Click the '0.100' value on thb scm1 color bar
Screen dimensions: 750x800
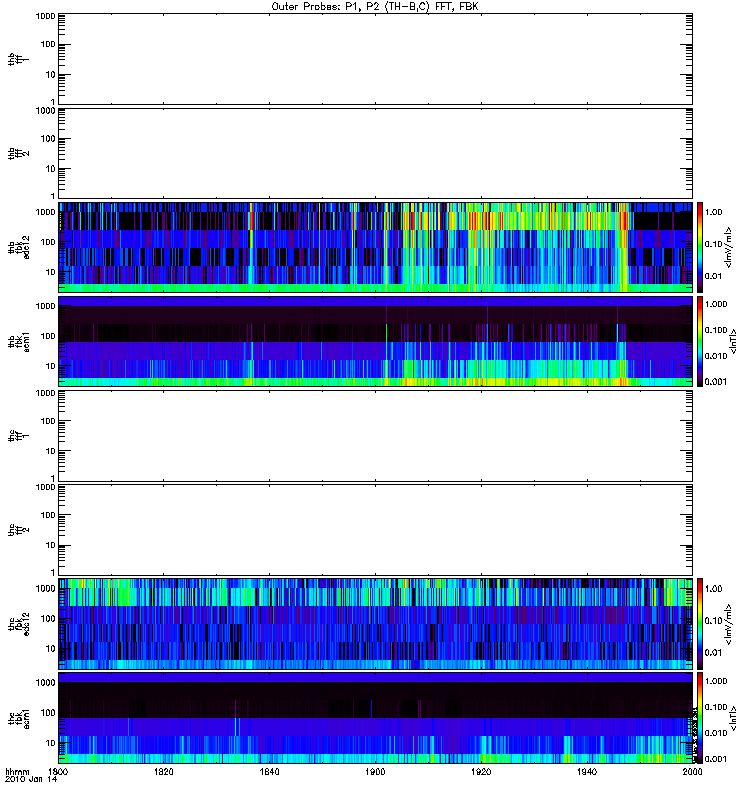click(716, 330)
